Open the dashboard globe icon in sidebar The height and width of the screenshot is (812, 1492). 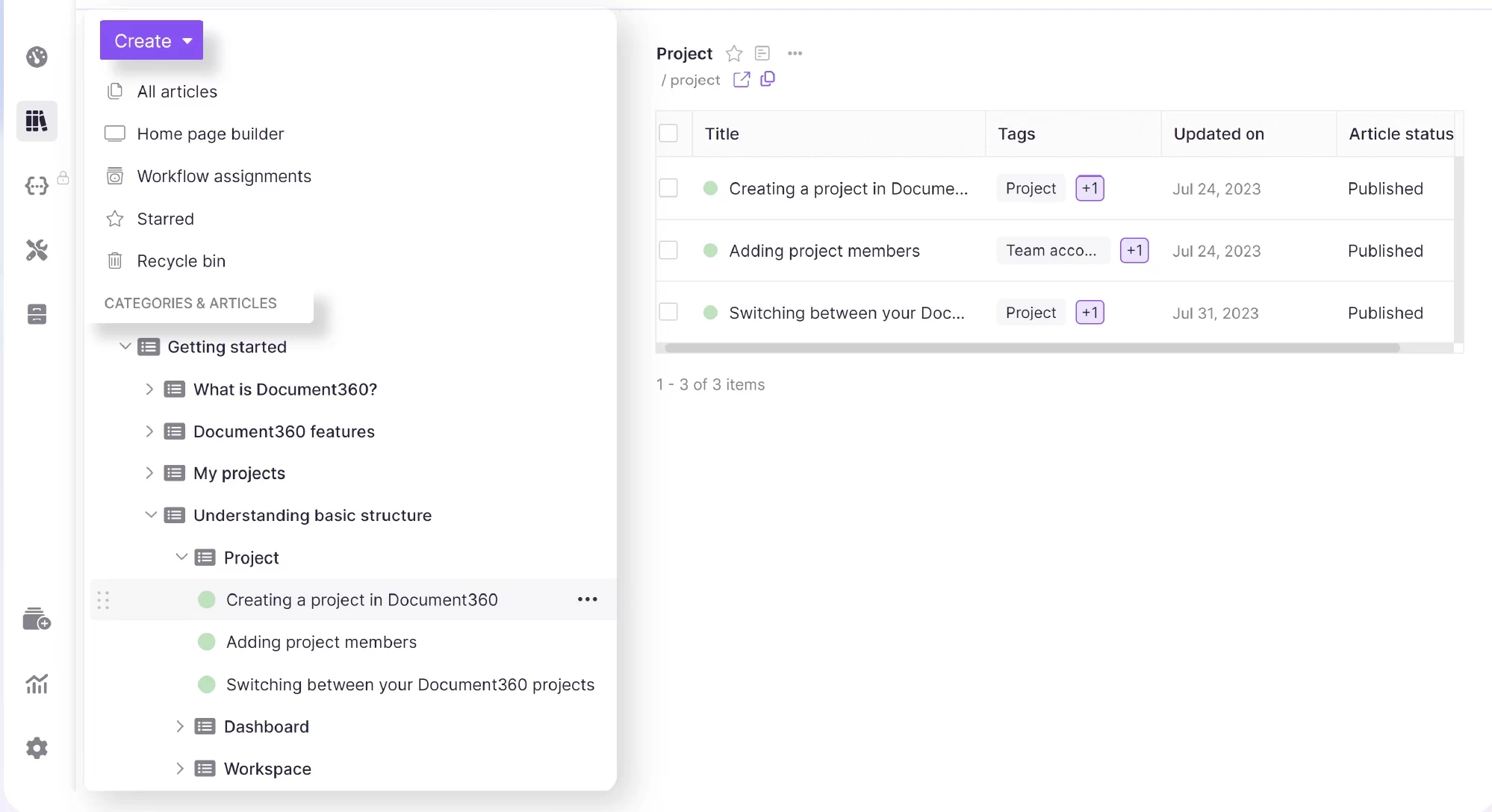point(37,57)
